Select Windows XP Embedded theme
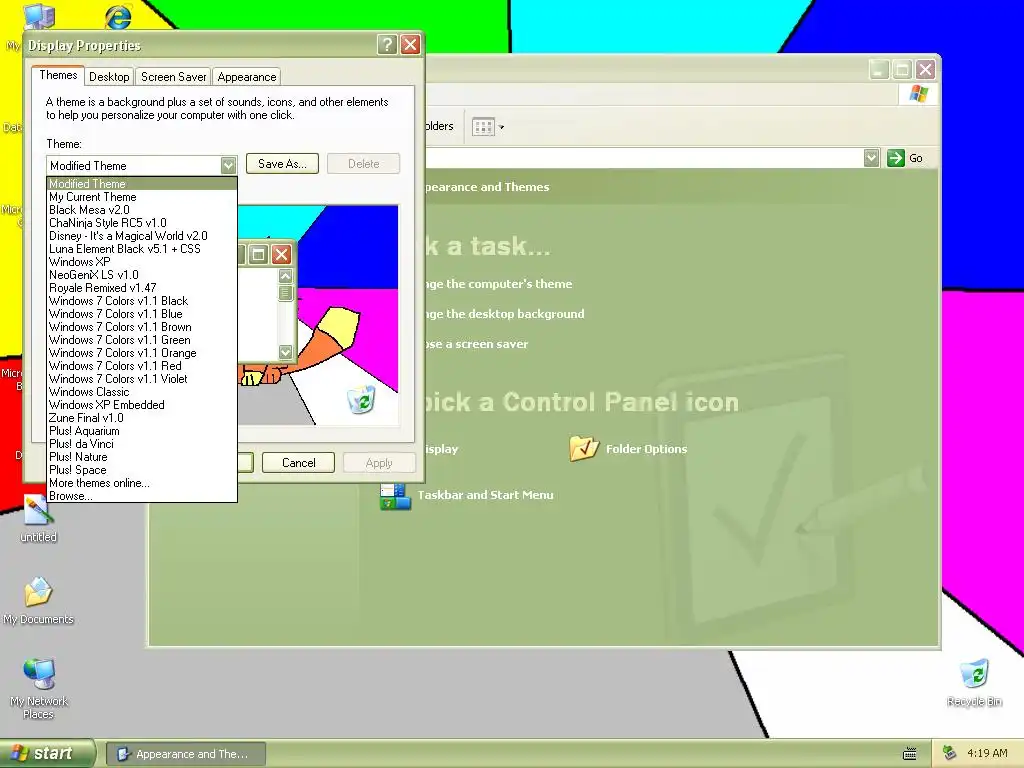 142,405
